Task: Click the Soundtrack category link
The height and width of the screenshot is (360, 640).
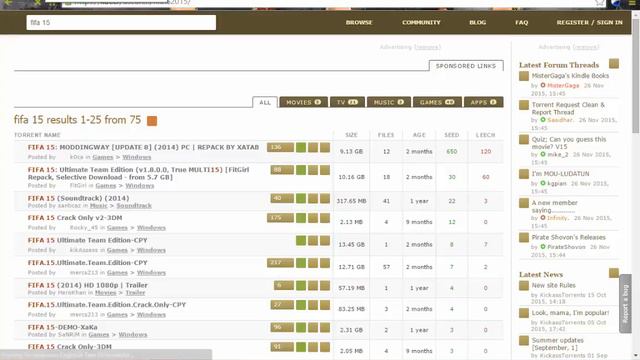Action: click(134, 206)
